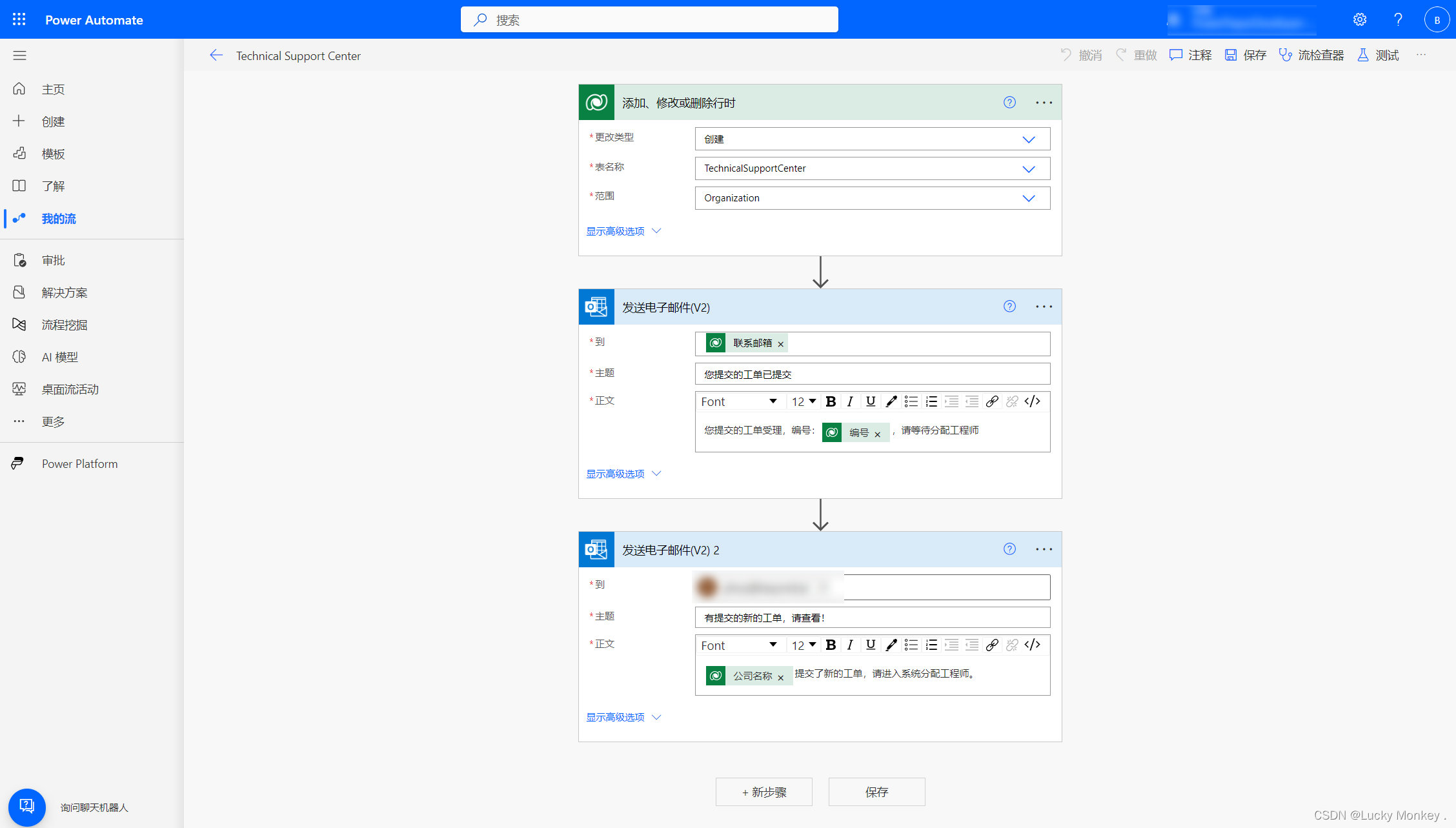Open the highlight pen in the second email toolbar
This screenshot has width=1456, height=828.
891,645
